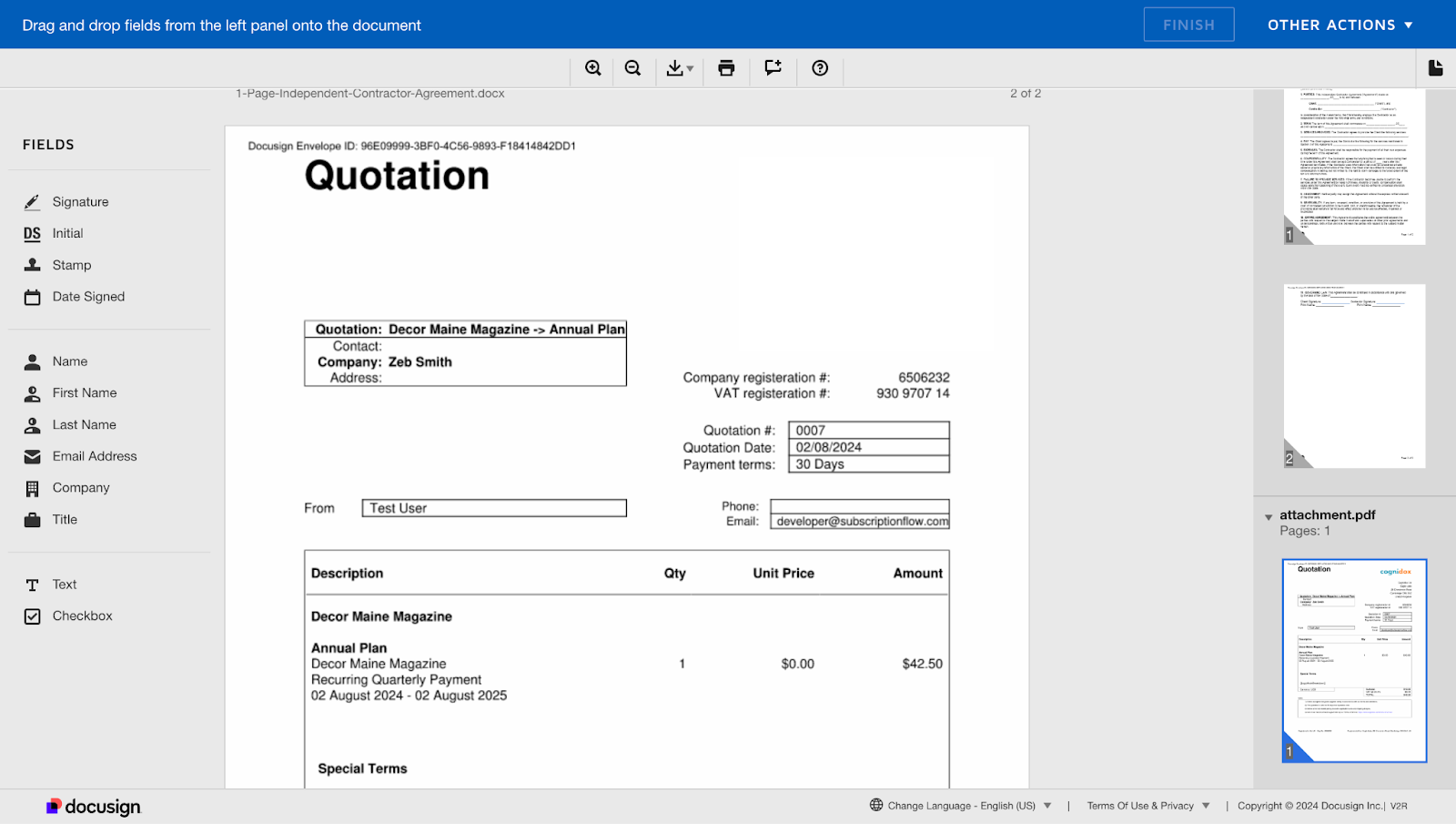Open the Change Language dropdown

tap(969, 806)
